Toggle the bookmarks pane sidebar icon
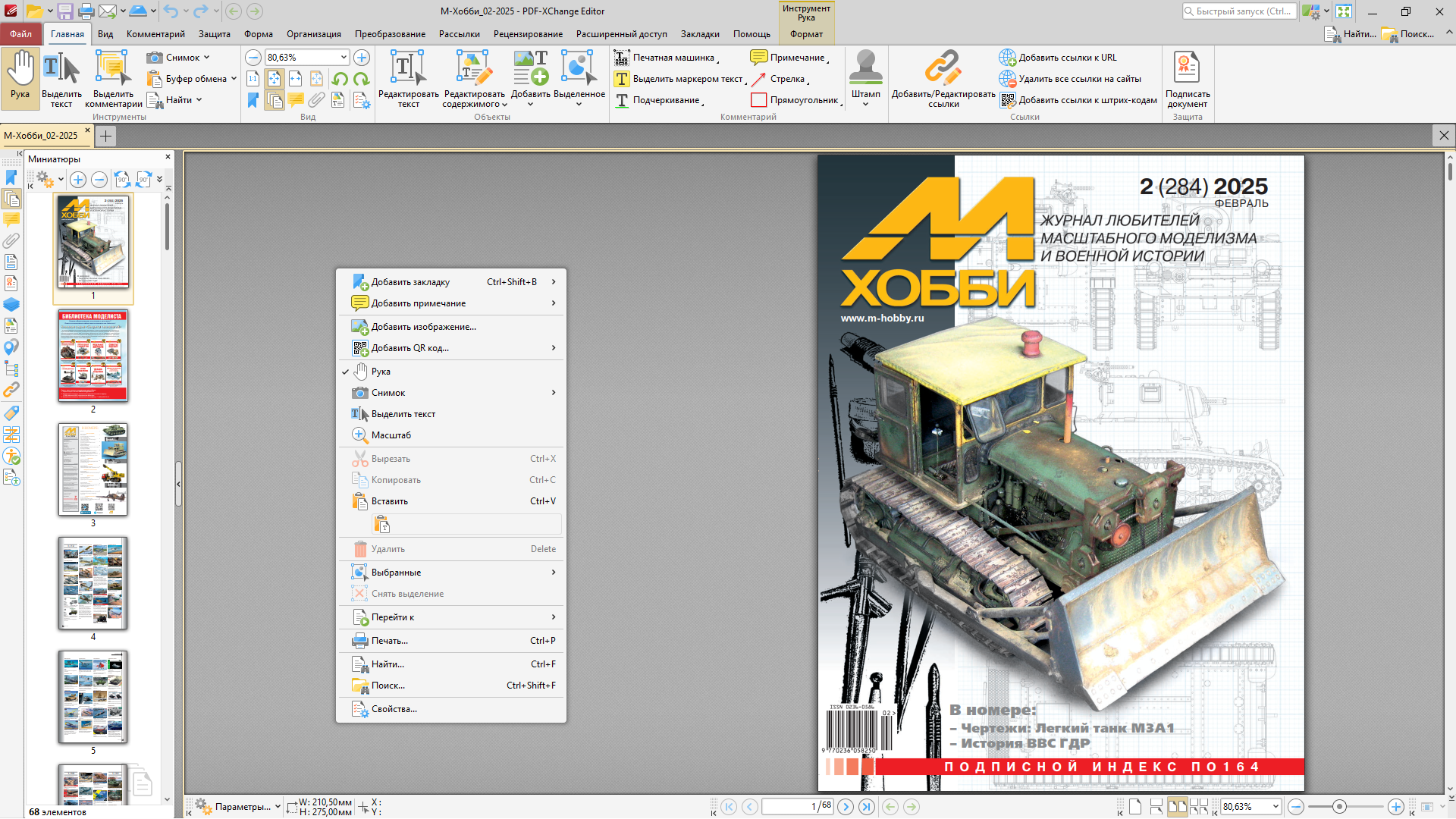 [x=11, y=177]
